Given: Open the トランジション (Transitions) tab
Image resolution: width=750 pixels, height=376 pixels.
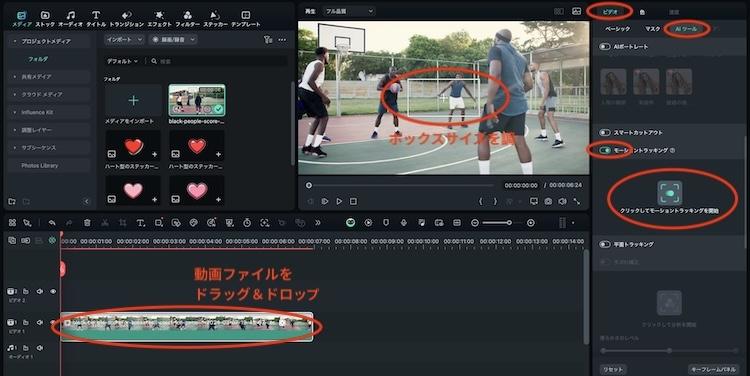Looking at the screenshot, I should [x=127, y=19].
